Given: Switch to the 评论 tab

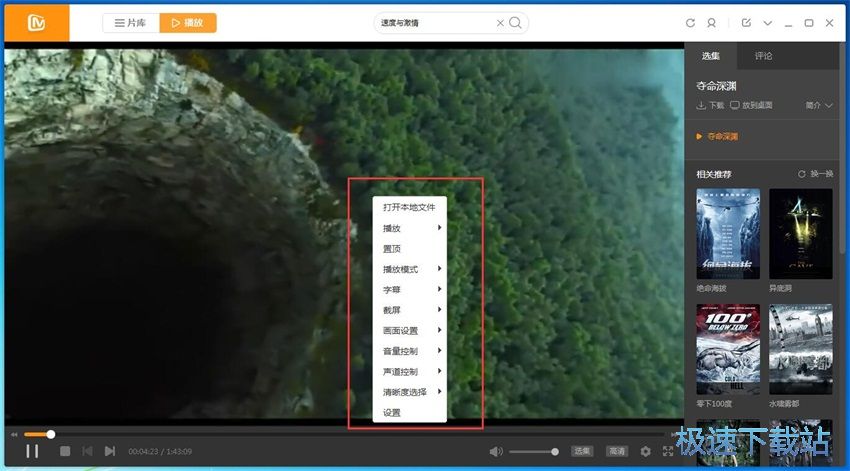Looking at the screenshot, I should click(763, 56).
